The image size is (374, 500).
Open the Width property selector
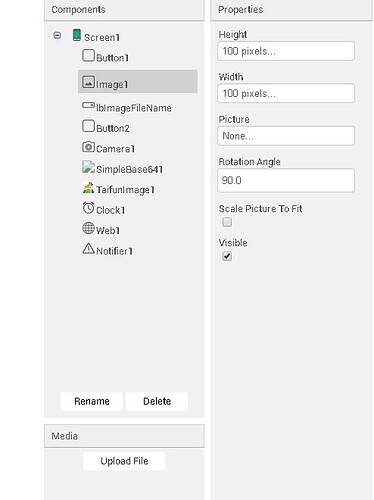(286, 93)
